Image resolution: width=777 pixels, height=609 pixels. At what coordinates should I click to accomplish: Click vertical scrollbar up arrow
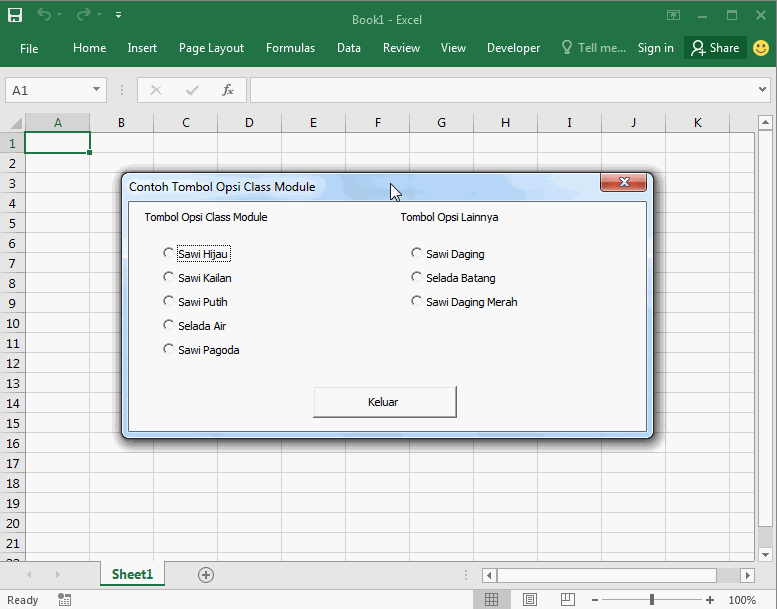pos(765,122)
